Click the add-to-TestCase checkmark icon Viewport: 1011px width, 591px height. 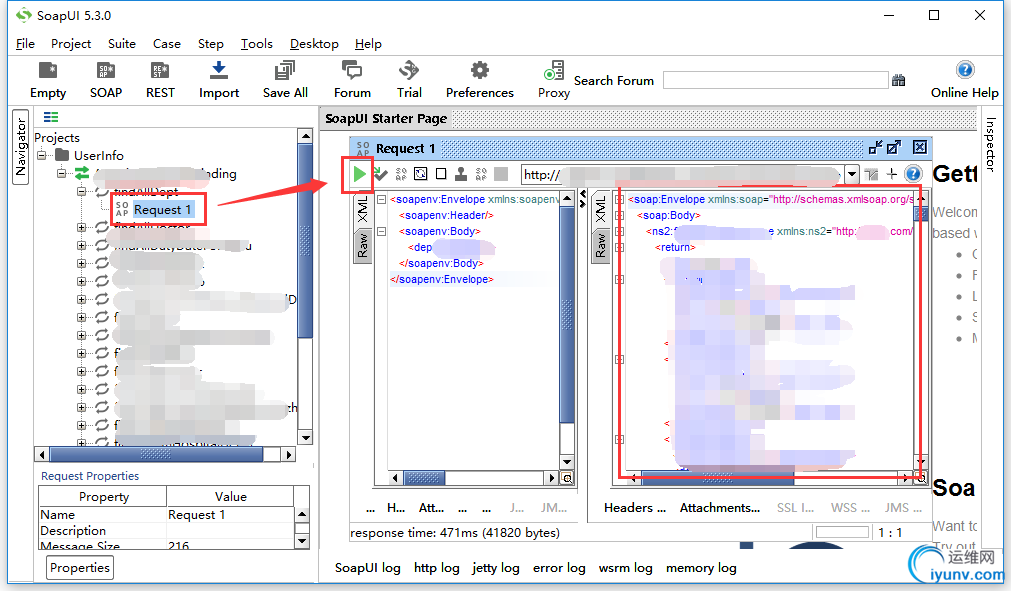pyautogui.click(x=380, y=174)
